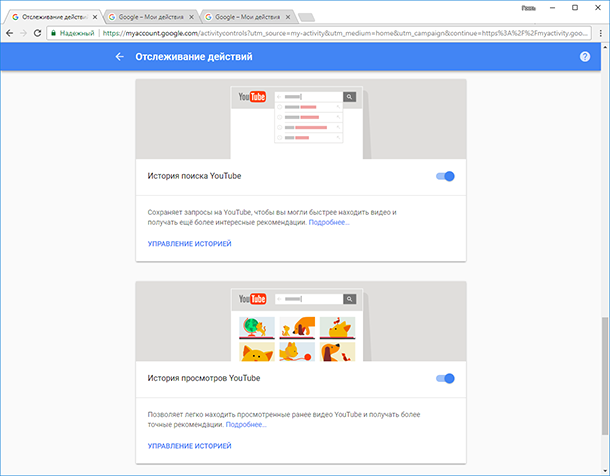
Task: Close the Отслеживание действий tab
Action: click(95, 17)
